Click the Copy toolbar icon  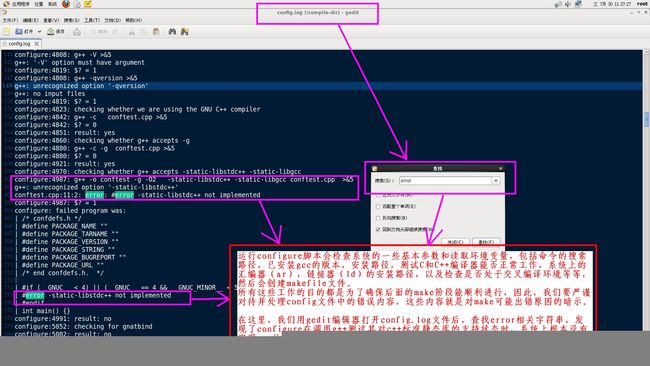(144, 32)
